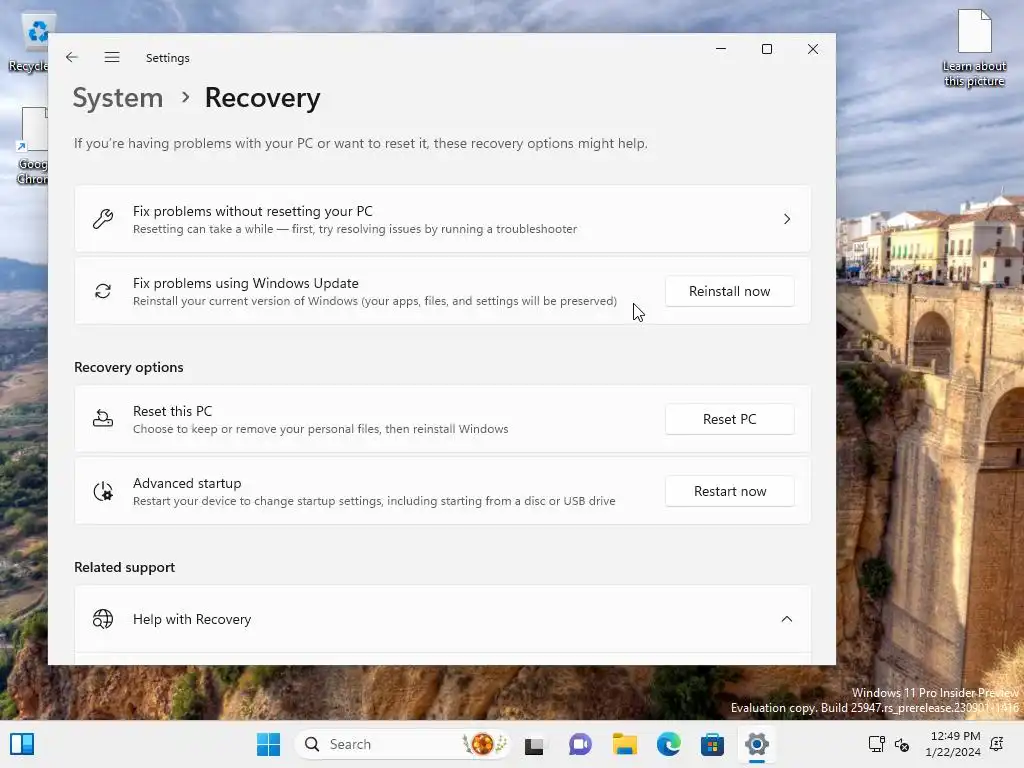Open the notifications bell in tray
Screen dimensions: 1024x768
coord(997,744)
